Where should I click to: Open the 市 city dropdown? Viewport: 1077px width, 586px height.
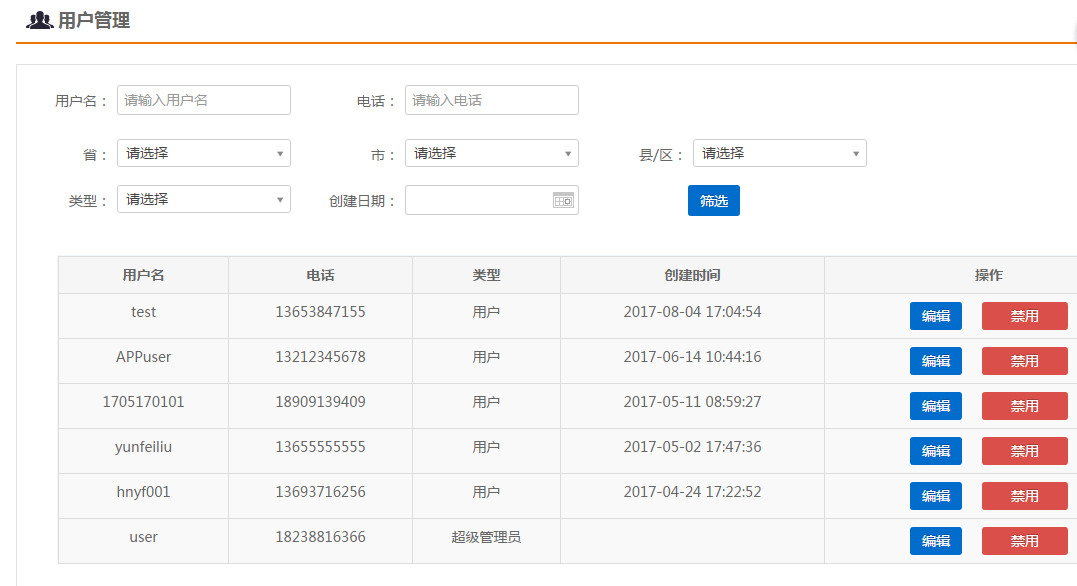click(491, 152)
